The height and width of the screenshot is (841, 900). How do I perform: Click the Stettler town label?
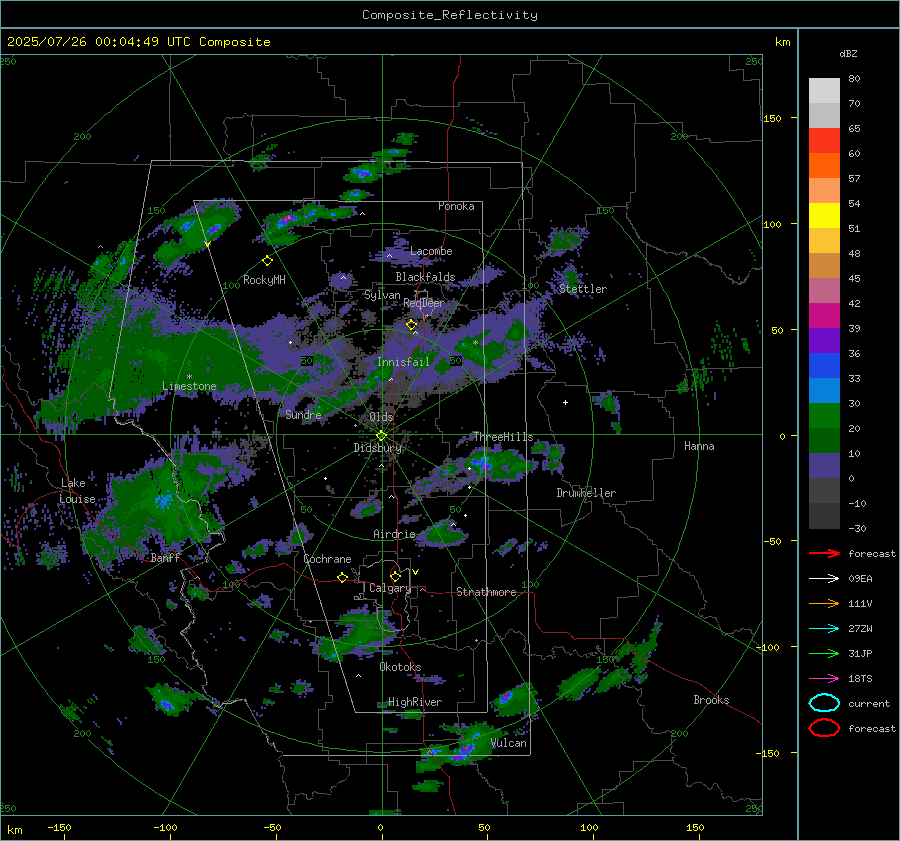[583, 289]
